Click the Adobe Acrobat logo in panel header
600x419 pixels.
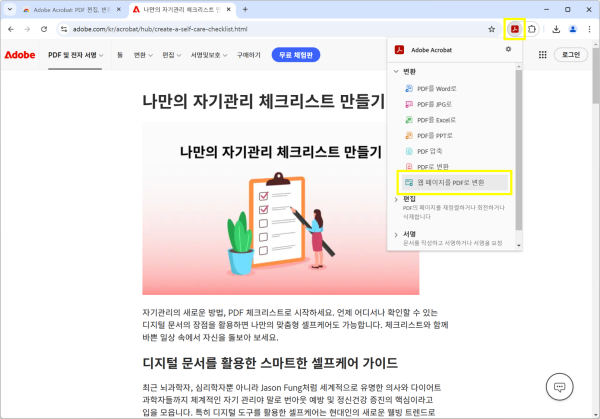(x=399, y=50)
